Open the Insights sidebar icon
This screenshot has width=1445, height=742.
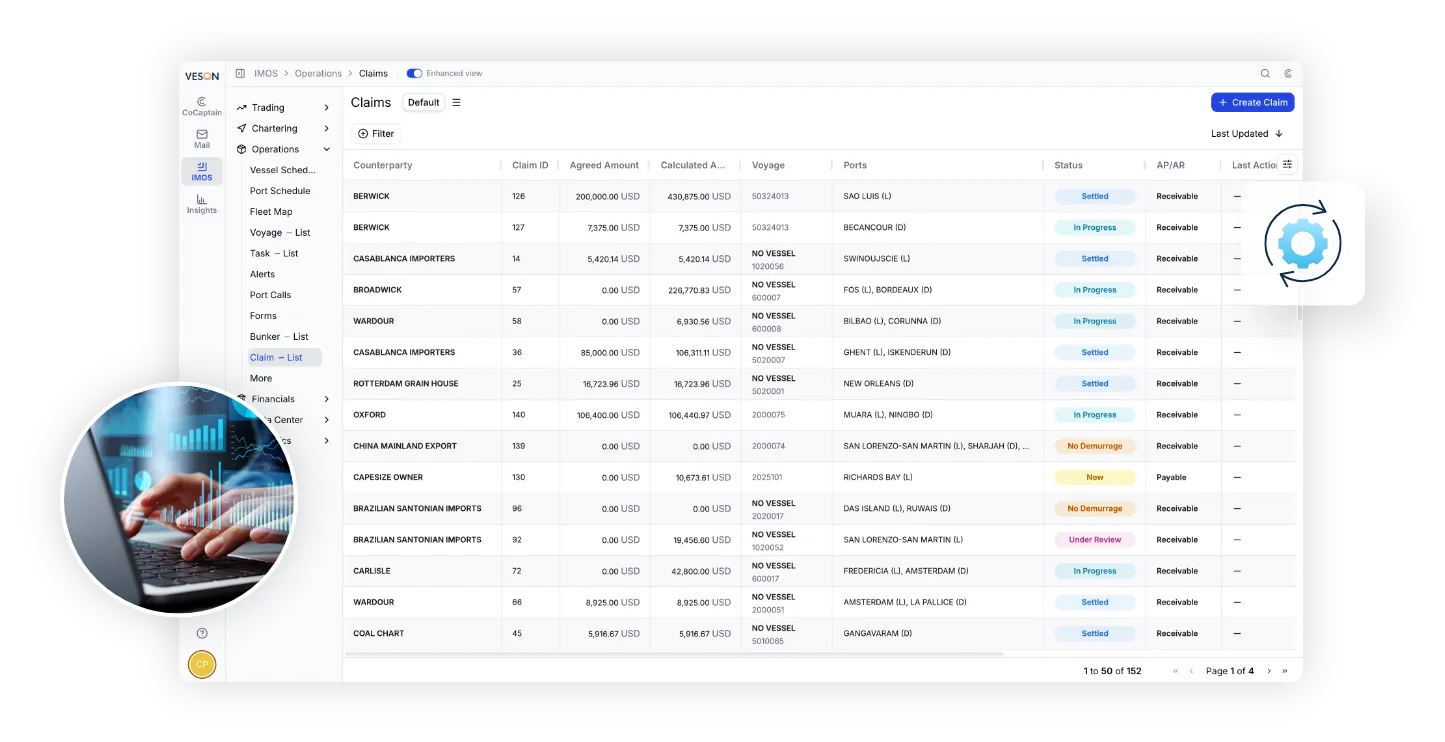point(202,204)
